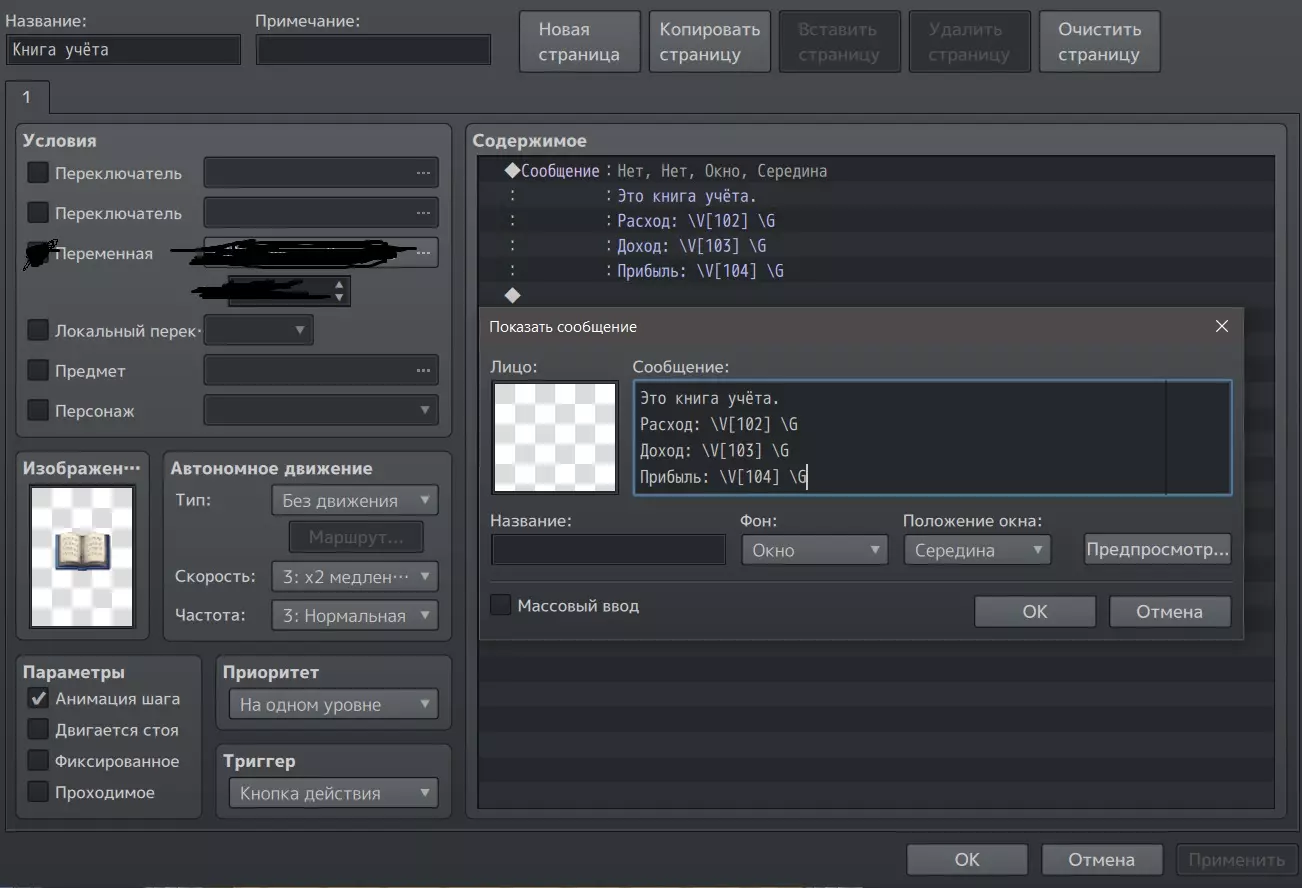
Task: Click the book event image thumbnail
Action: click(x=82, y=556)
